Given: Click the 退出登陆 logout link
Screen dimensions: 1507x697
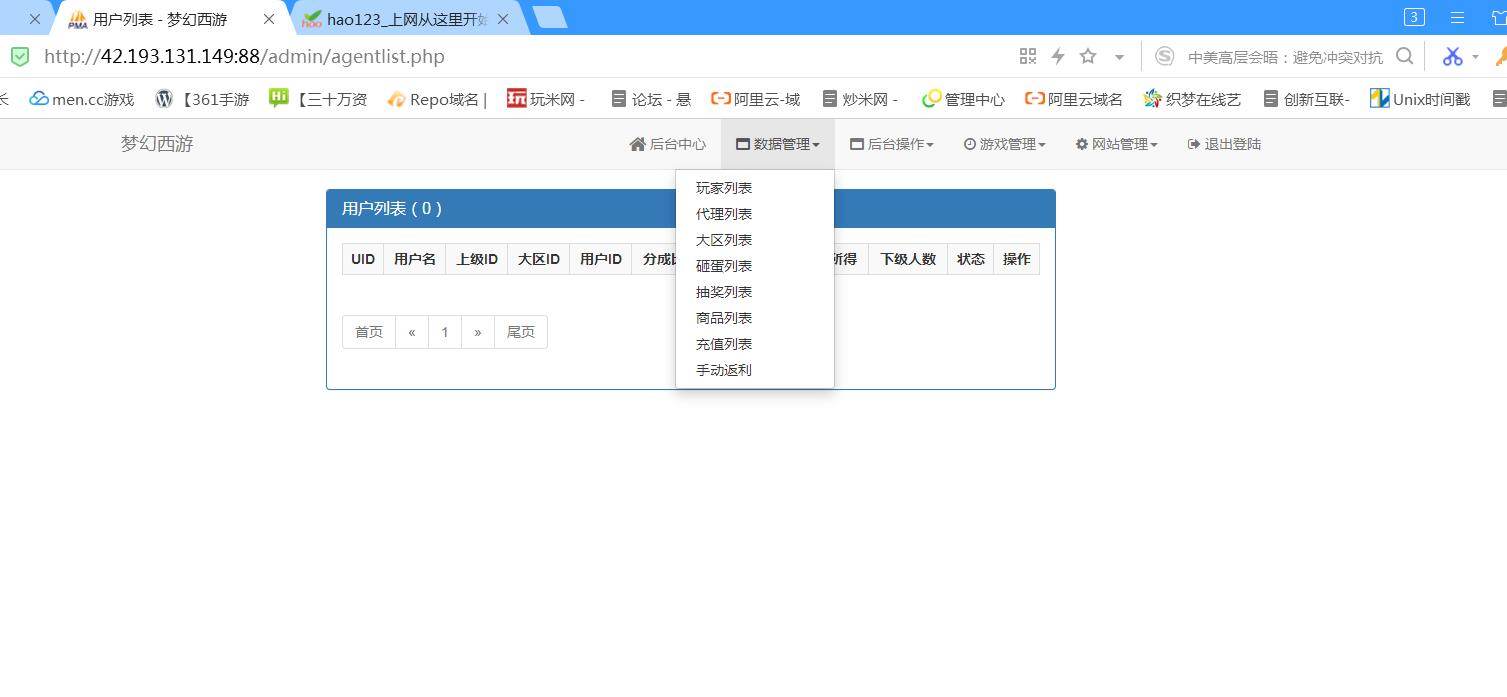Looking at the screenshot, I should click(x=1224, y=144).
